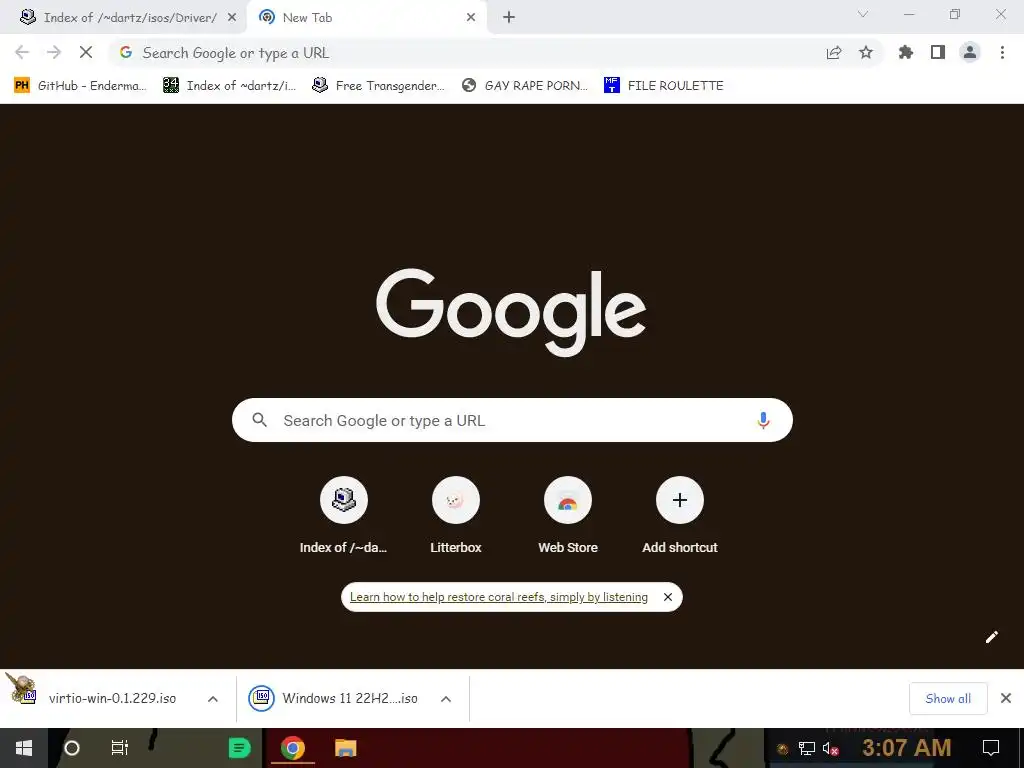
Task: Follow the restore coral reefs link
Action: pyautogui.click(x=499, y=597)
